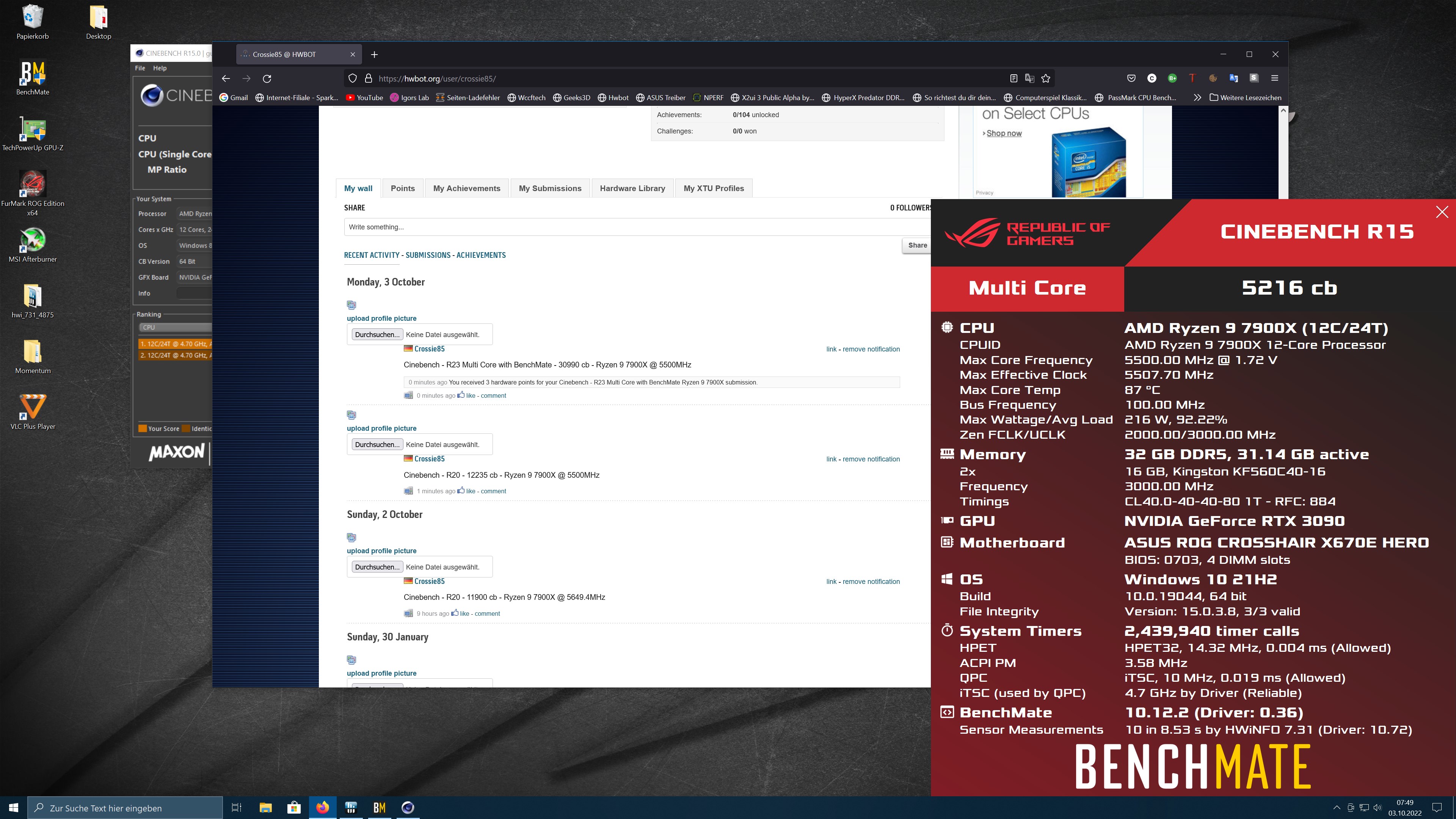The width and height of the screenshot is (1456, 819).
Task: Click the HWBOT page vertical scrollbar up arrow
Action: [x=1283, y=111]
